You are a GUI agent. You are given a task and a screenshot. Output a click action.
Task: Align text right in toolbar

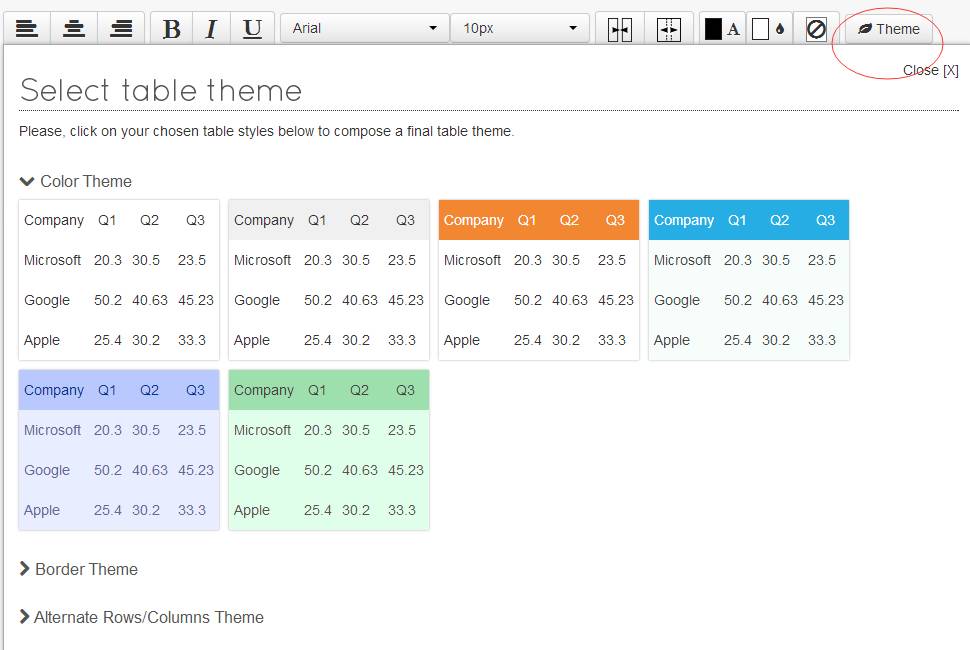point(121,28)
